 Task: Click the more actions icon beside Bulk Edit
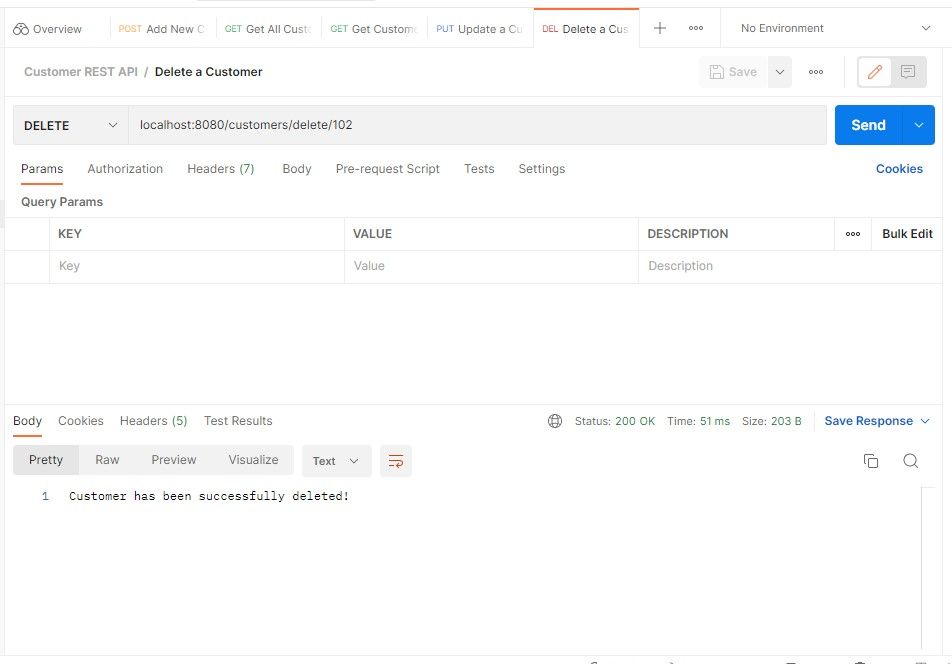[852, 233]
